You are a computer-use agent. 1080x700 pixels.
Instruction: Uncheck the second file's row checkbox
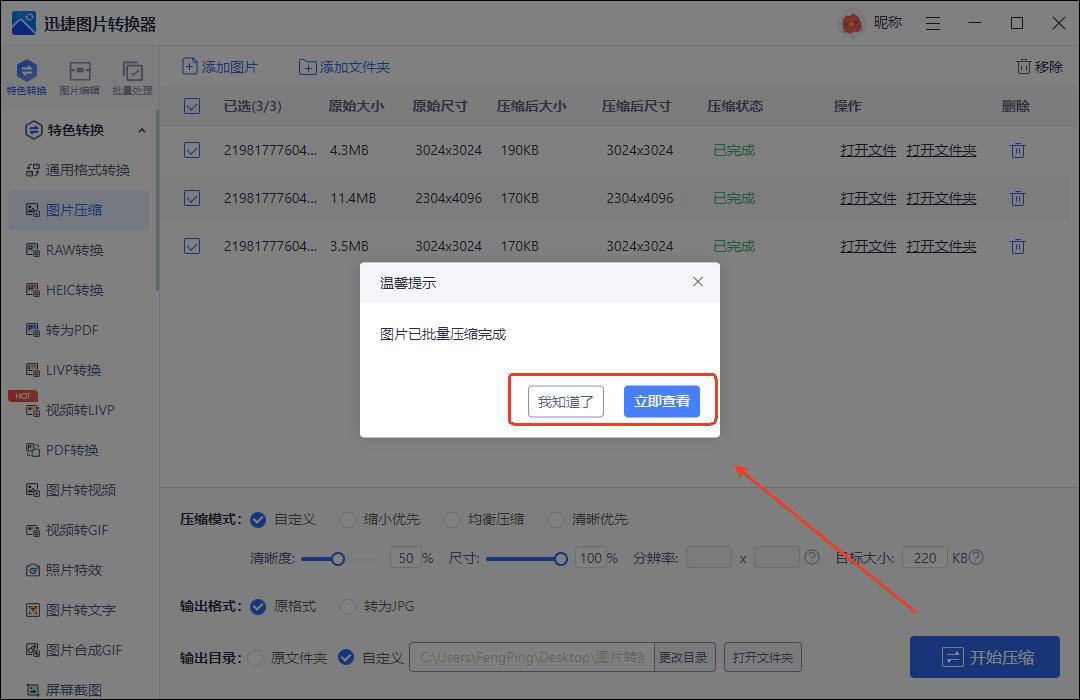click(191, 198)
